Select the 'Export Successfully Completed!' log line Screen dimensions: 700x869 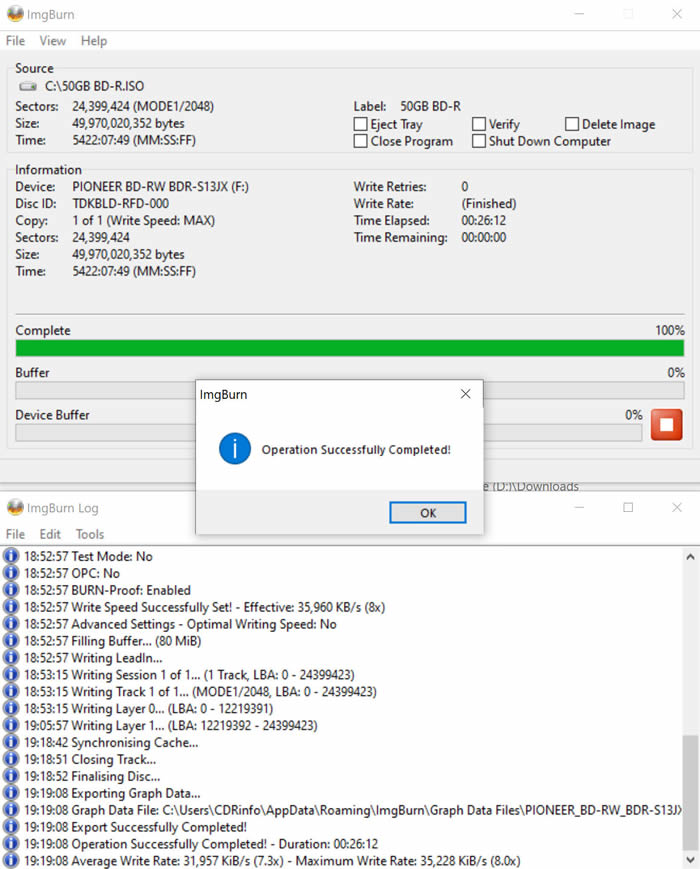135,827
